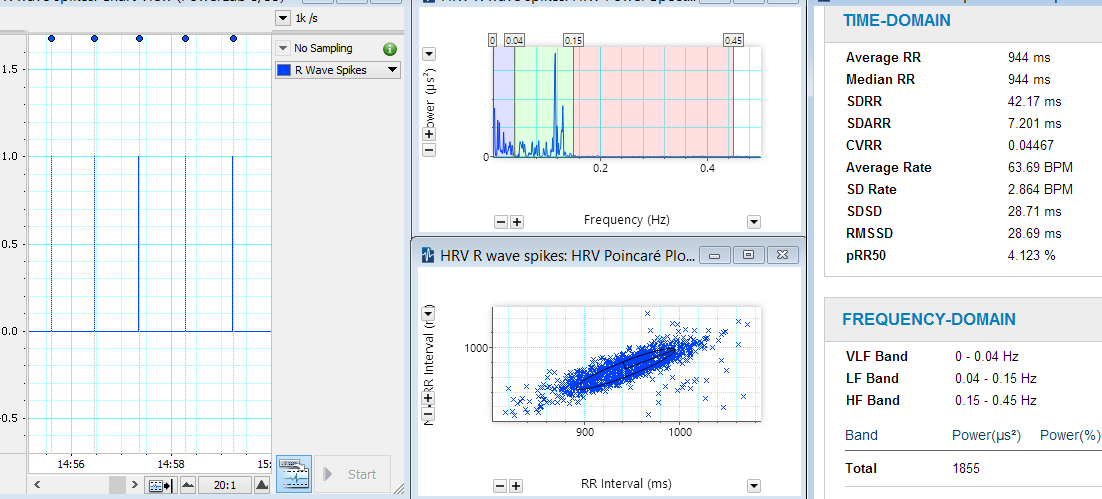Expand the R Wave Spikes channel menu
1102x499 pixels.
391,70
